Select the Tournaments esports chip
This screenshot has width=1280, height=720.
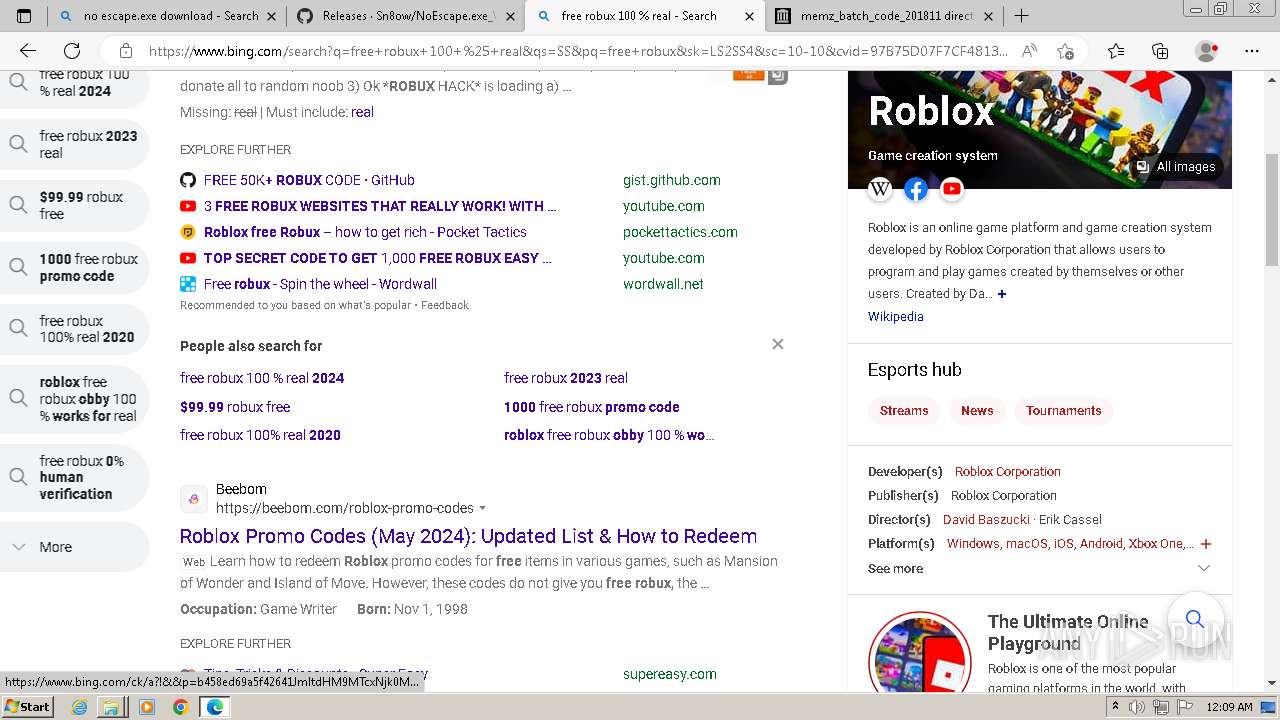pos(1063,411)
